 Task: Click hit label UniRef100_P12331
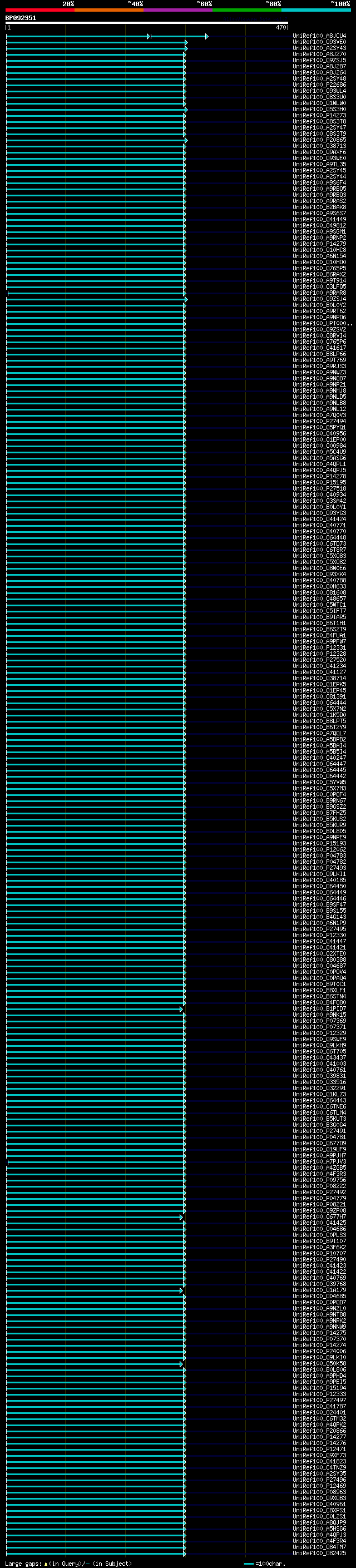(319, 647)
